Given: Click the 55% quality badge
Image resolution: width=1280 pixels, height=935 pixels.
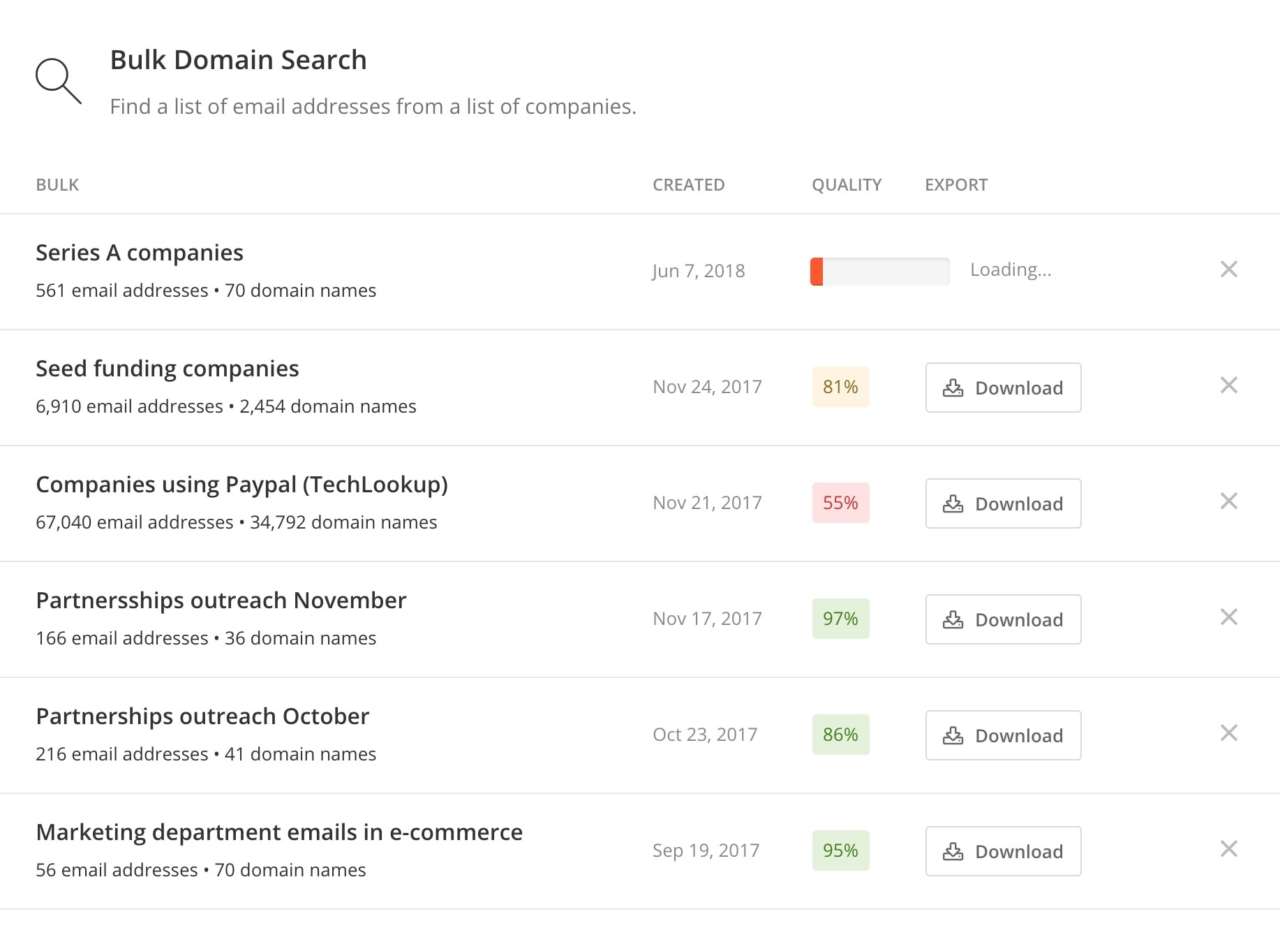Looking at the screenshot, I should point(840,503).
